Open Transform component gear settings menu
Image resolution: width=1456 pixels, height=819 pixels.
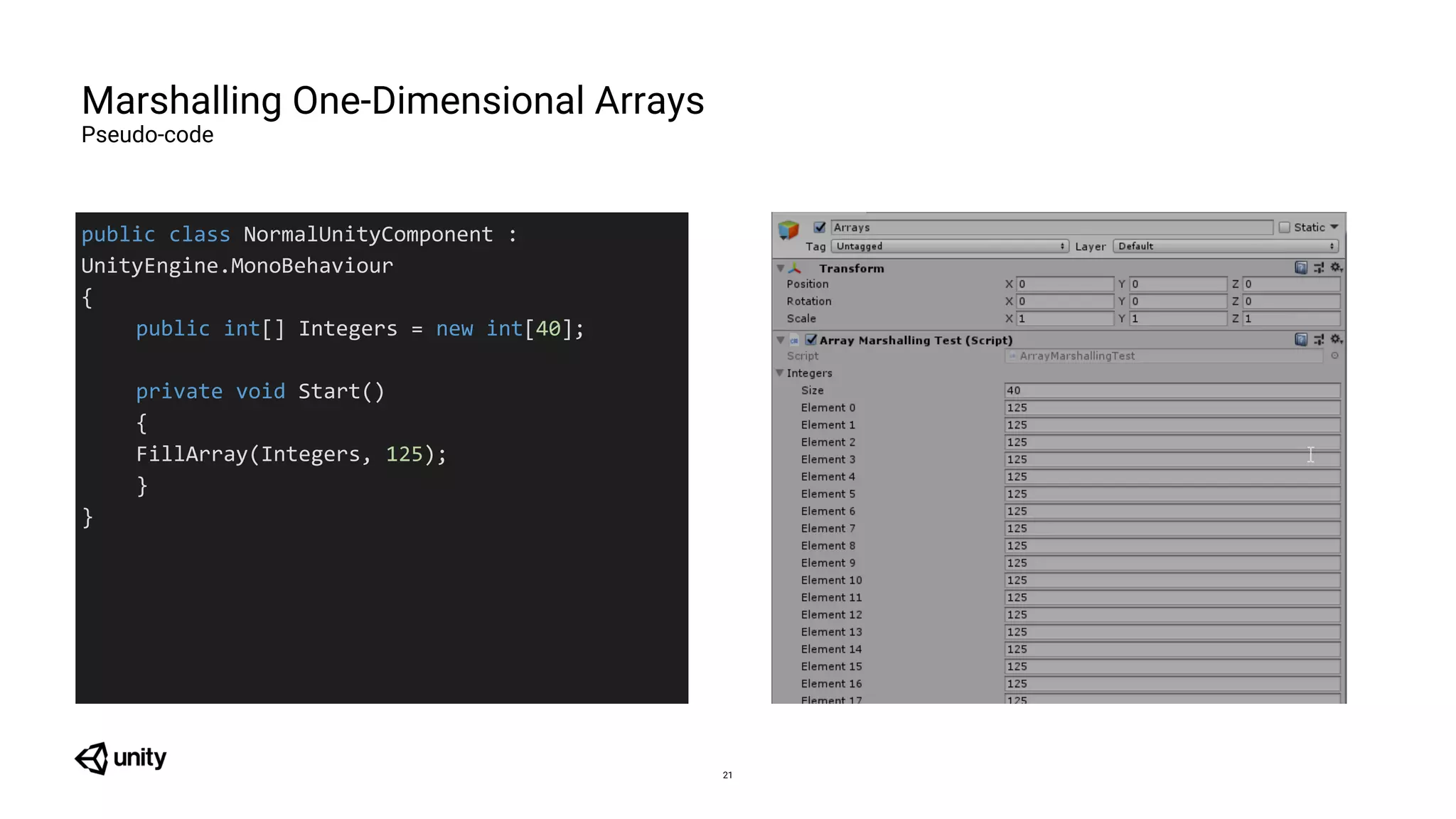[x=1337, y=267]
